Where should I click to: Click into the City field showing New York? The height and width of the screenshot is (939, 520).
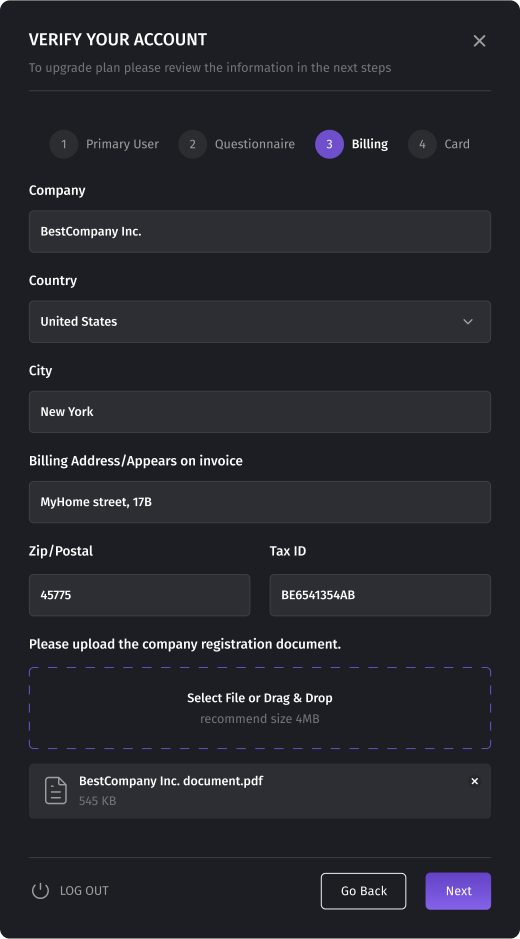pos(260,412)
